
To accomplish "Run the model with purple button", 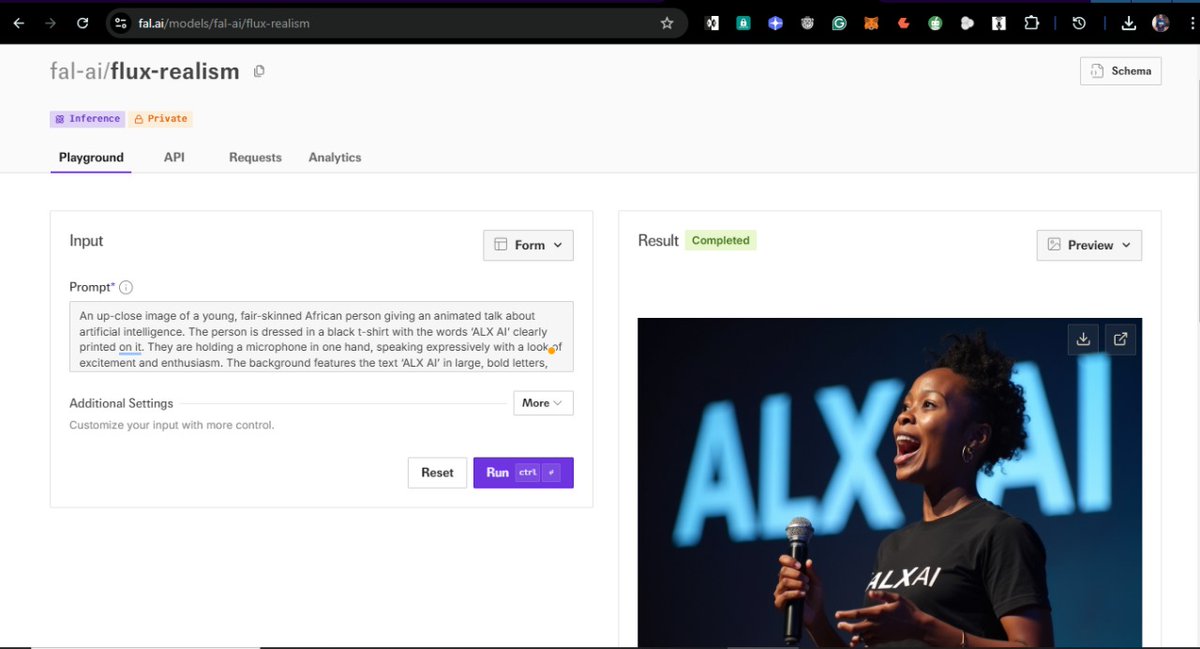I will tap(523, 472).
